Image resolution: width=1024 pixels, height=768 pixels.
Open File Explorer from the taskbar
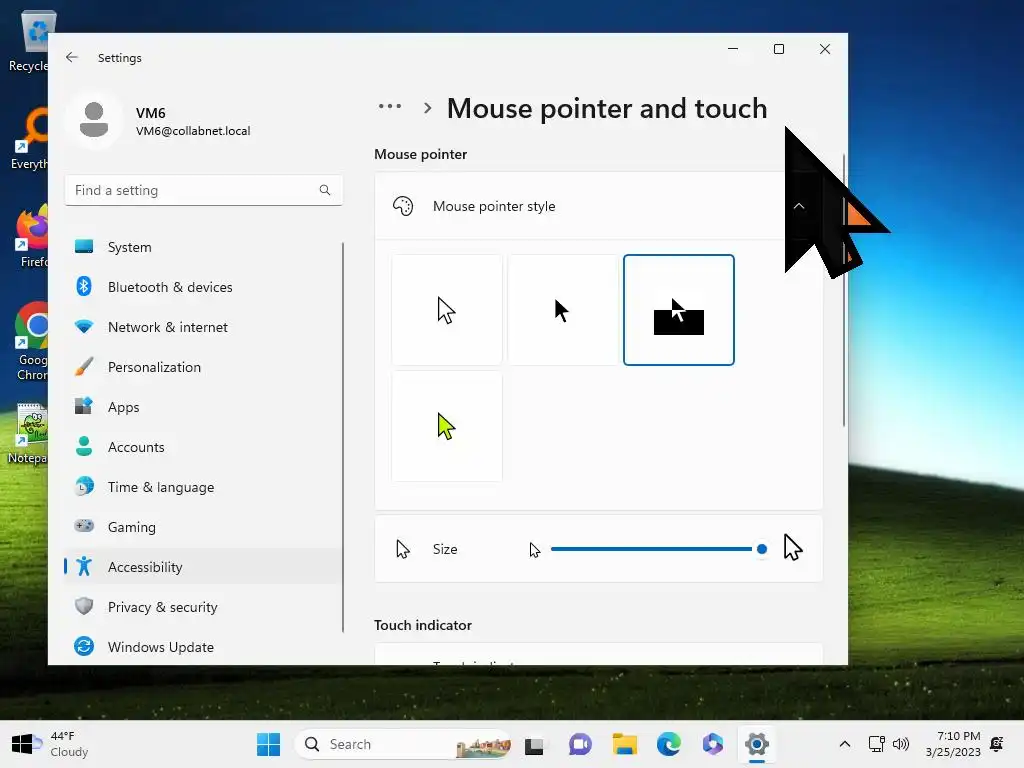click(624, 744)
